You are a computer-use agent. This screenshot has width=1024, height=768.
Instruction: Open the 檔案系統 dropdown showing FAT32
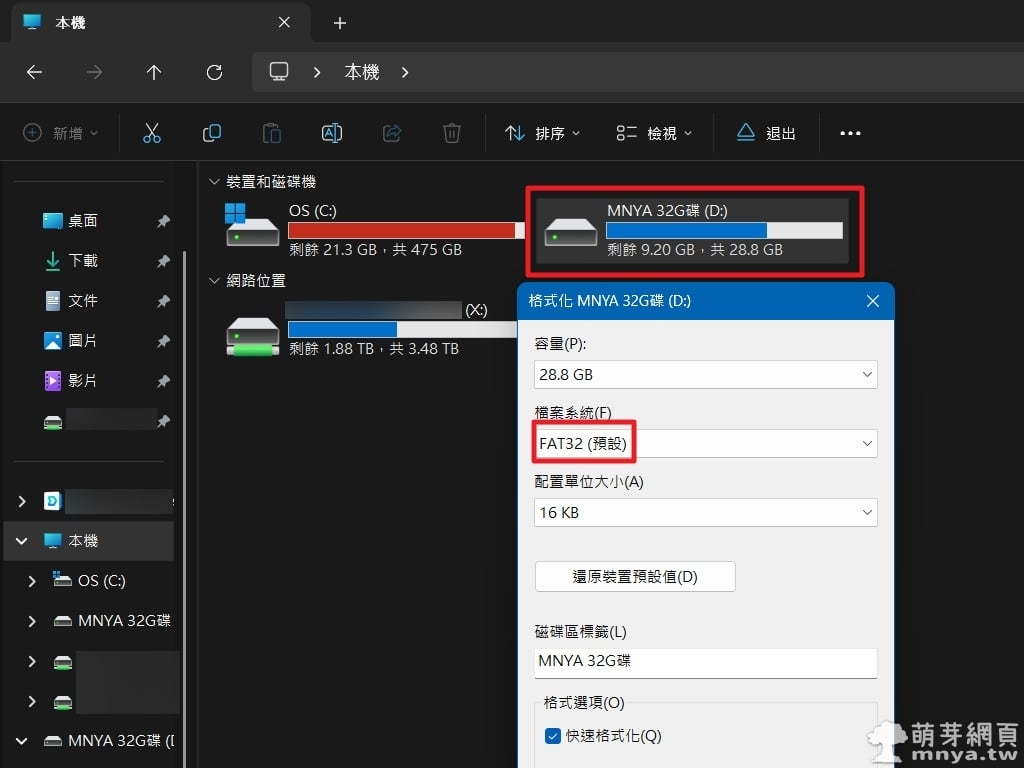[x=705, y=444]
